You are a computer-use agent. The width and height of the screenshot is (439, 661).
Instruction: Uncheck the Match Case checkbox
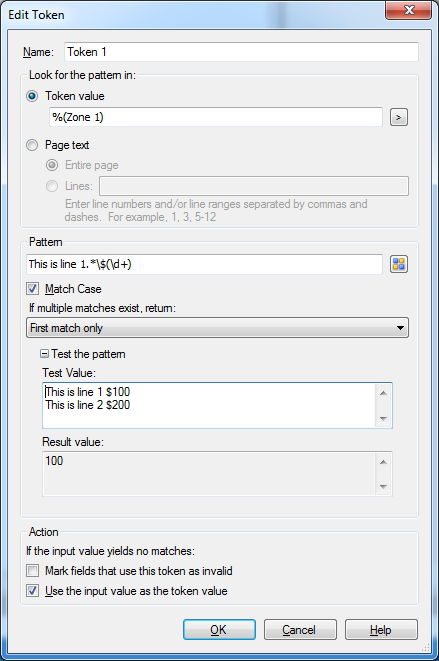coord(32,289)
